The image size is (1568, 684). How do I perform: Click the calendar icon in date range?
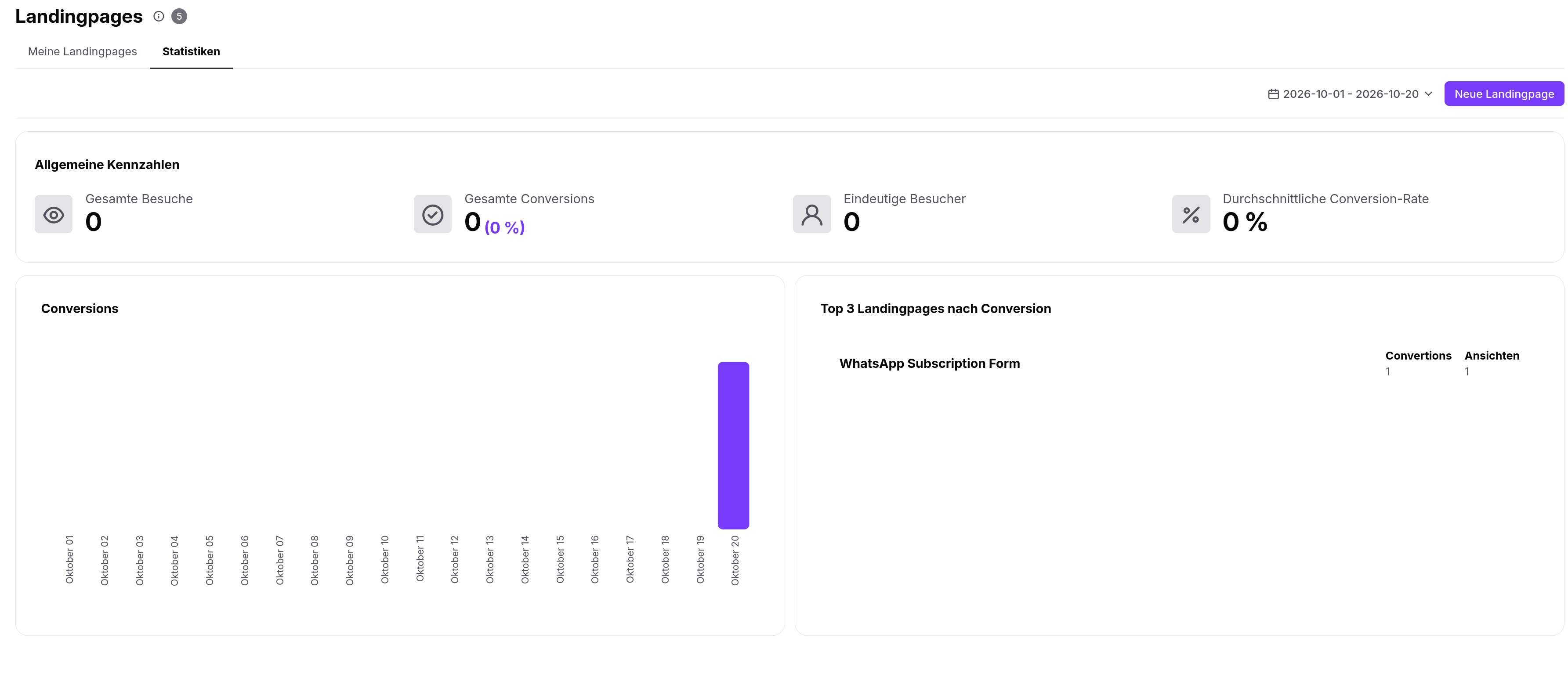[x=1273, y=94]
